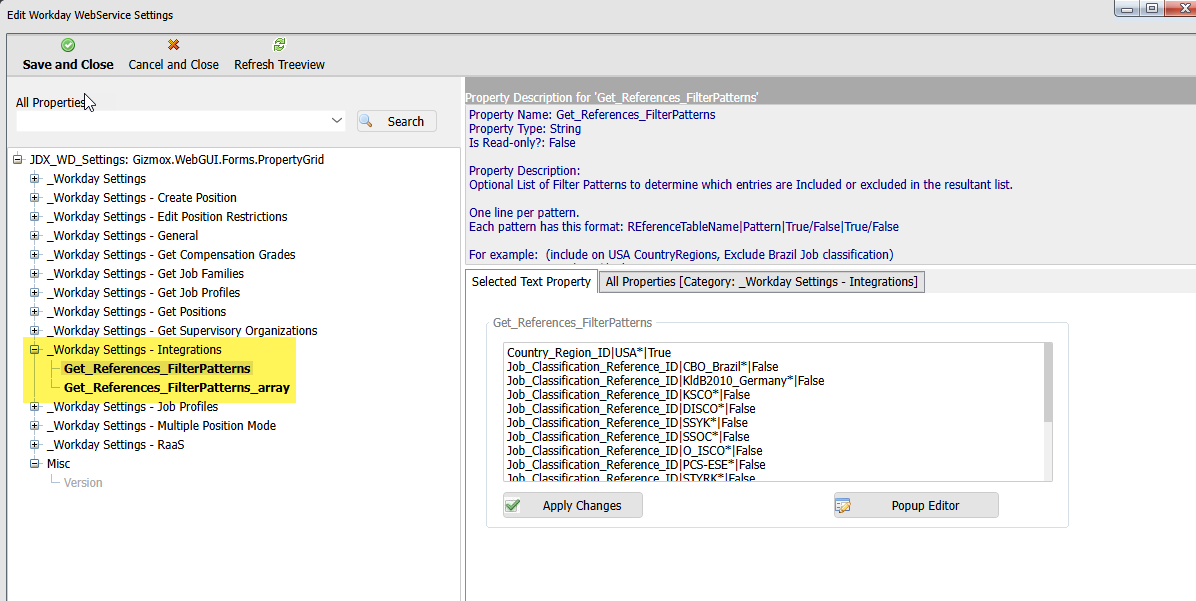Click line with DISCO* pattern
Viewport: 1196px width, 601px height.
(632, 409)
